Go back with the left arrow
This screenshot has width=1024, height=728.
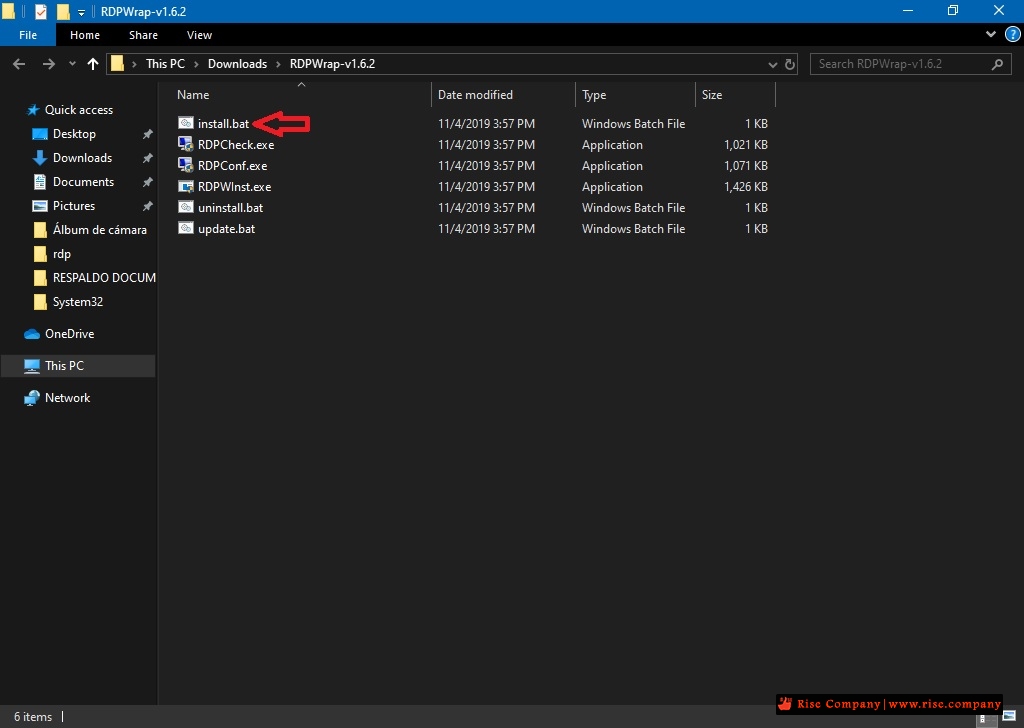19,64
